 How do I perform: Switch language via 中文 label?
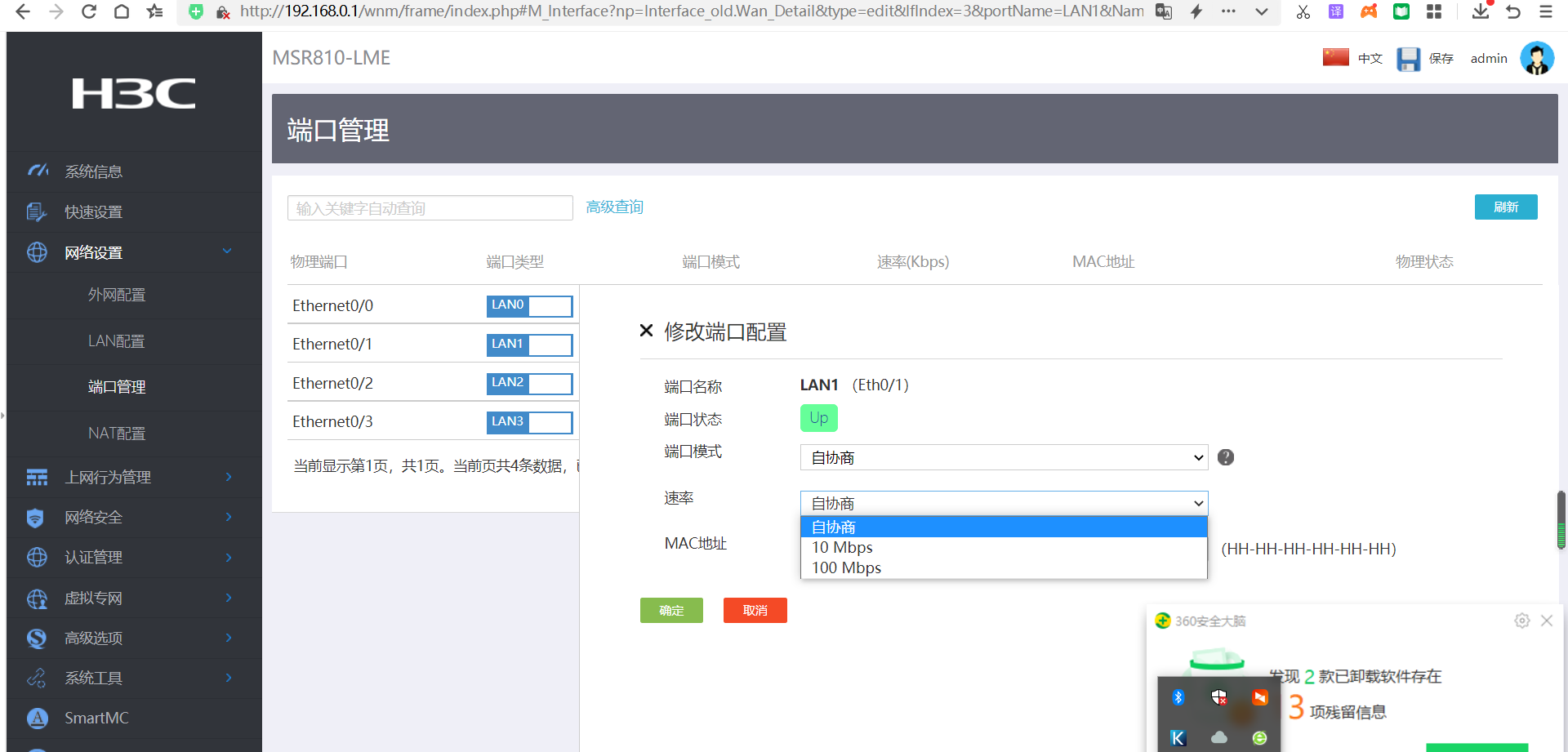(1370, 59)
